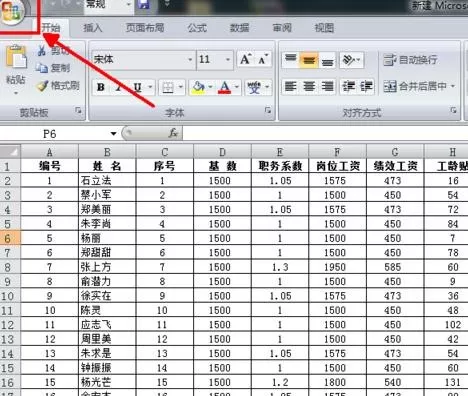Set middle vertical alignment
468x396 pixels.
pos(309,60)
